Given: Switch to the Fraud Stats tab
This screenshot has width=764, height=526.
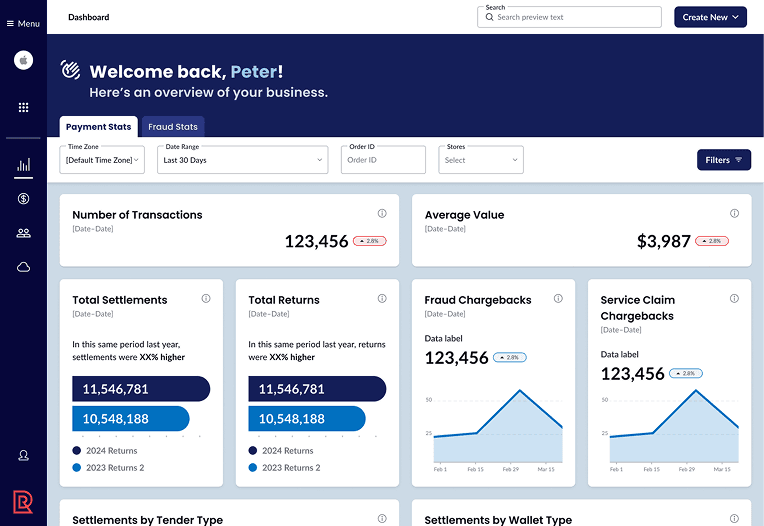Looking at the screenshot, I should tap(173, 127).
